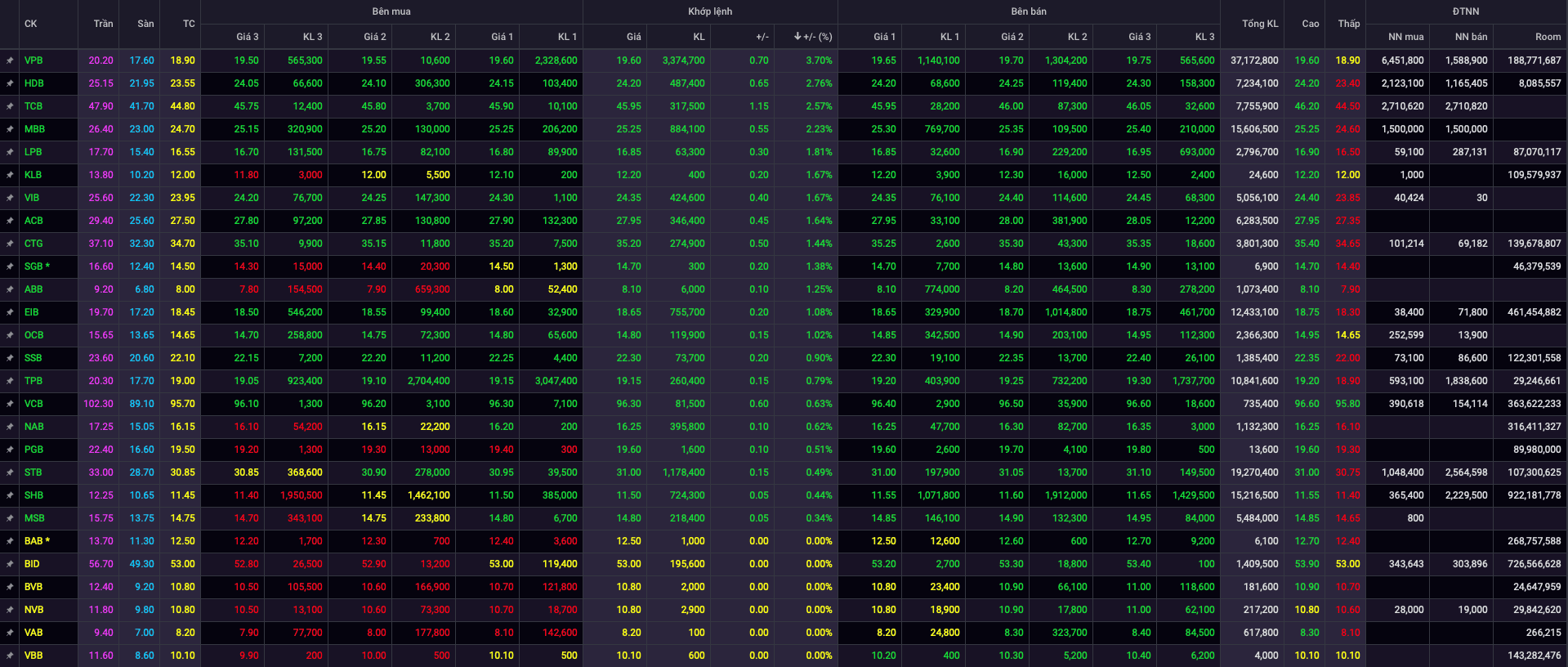Open the BVB stock symbol
The image size is (1568, 667).
click(34, 587)
